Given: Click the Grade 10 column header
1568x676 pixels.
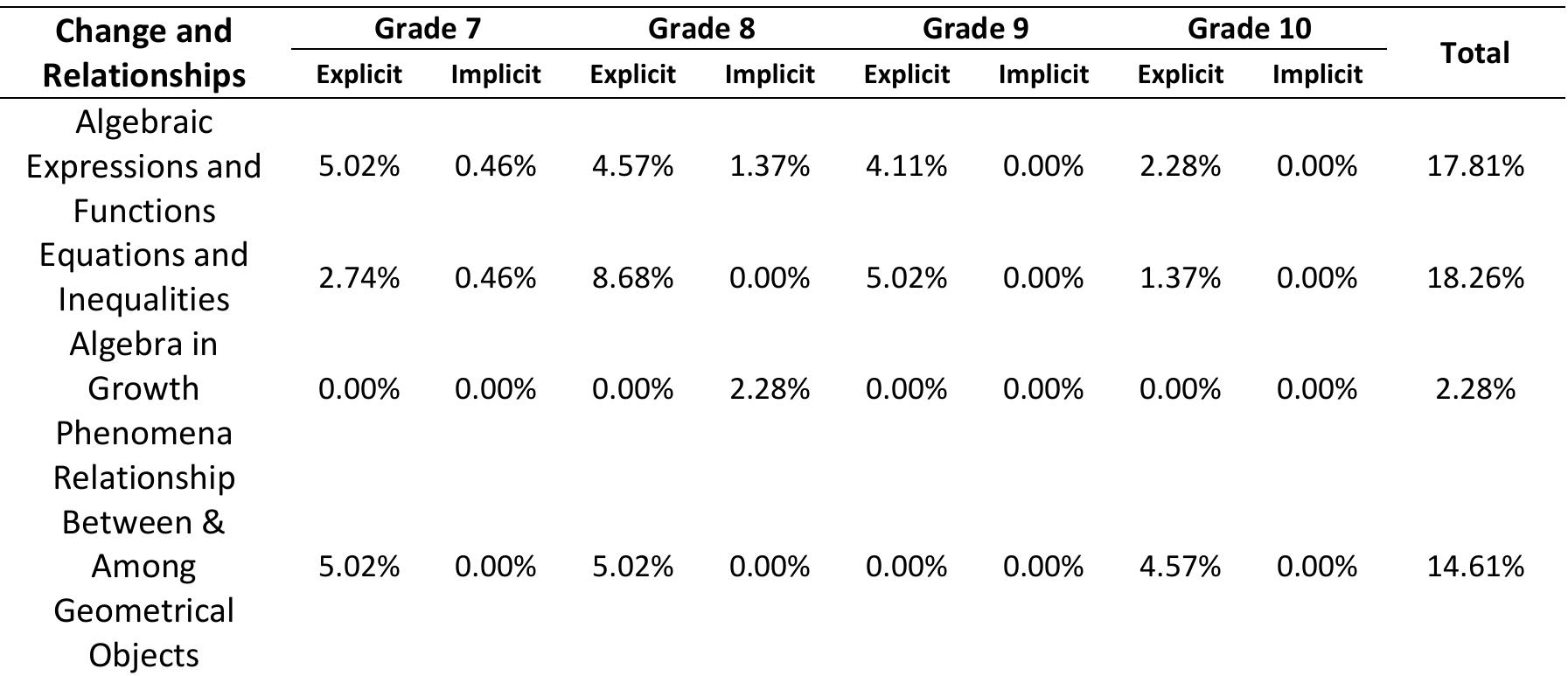Looking at the screenshot, I should tap(1249, 29).
